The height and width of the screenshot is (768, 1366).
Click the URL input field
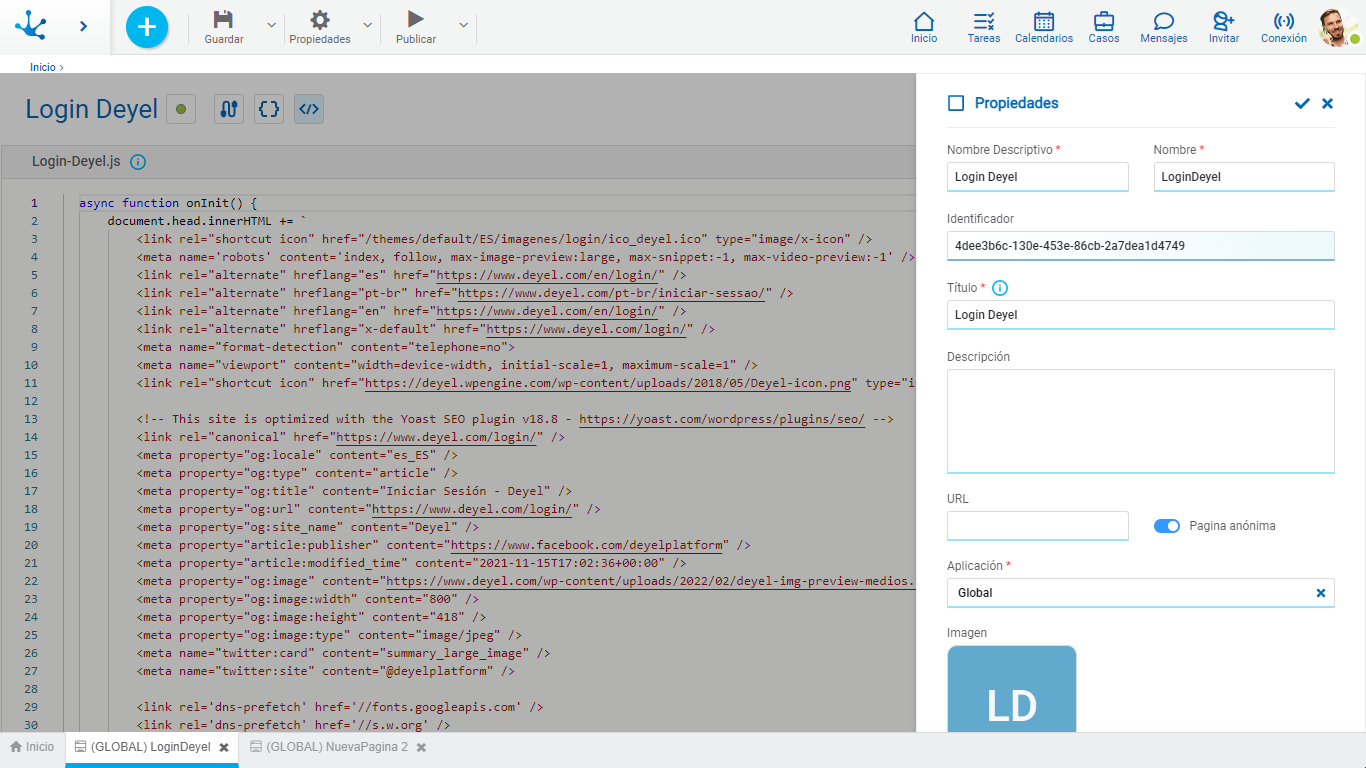click(1038, 526)
